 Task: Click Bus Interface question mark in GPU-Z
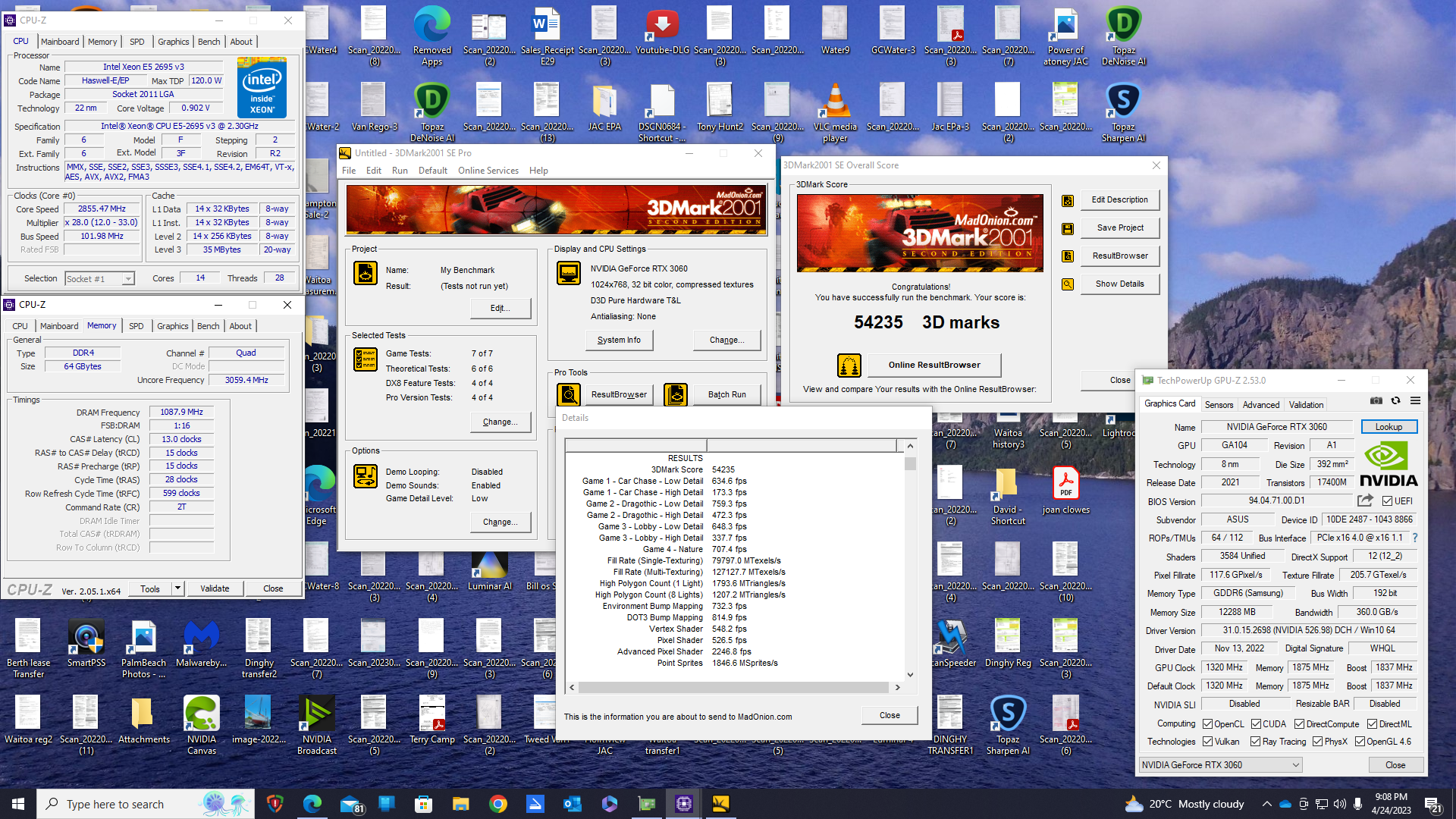(x=1414, y=538)
